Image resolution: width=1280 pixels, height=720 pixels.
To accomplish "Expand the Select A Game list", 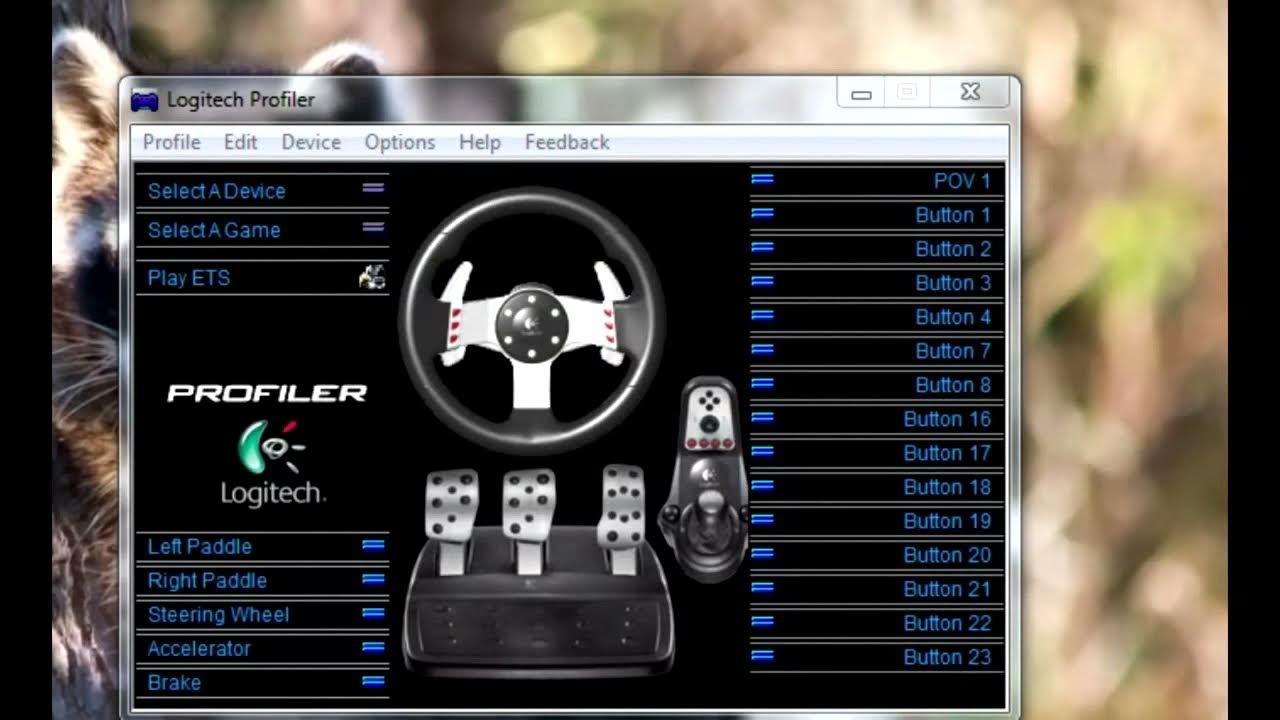I will click(262, 230).
